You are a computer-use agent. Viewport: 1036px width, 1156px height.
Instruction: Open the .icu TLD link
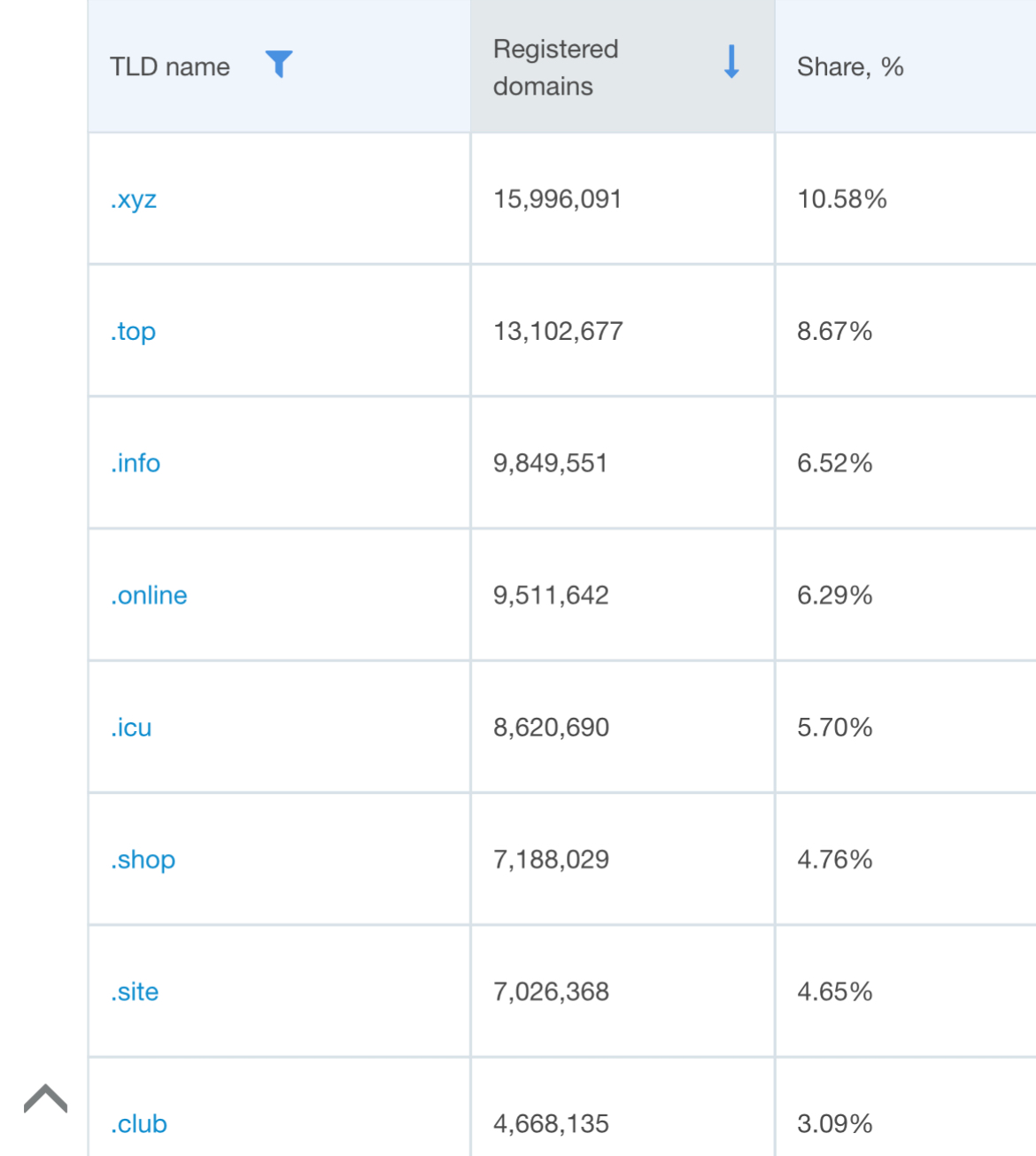pyautogui.click(x=131, y=728)
